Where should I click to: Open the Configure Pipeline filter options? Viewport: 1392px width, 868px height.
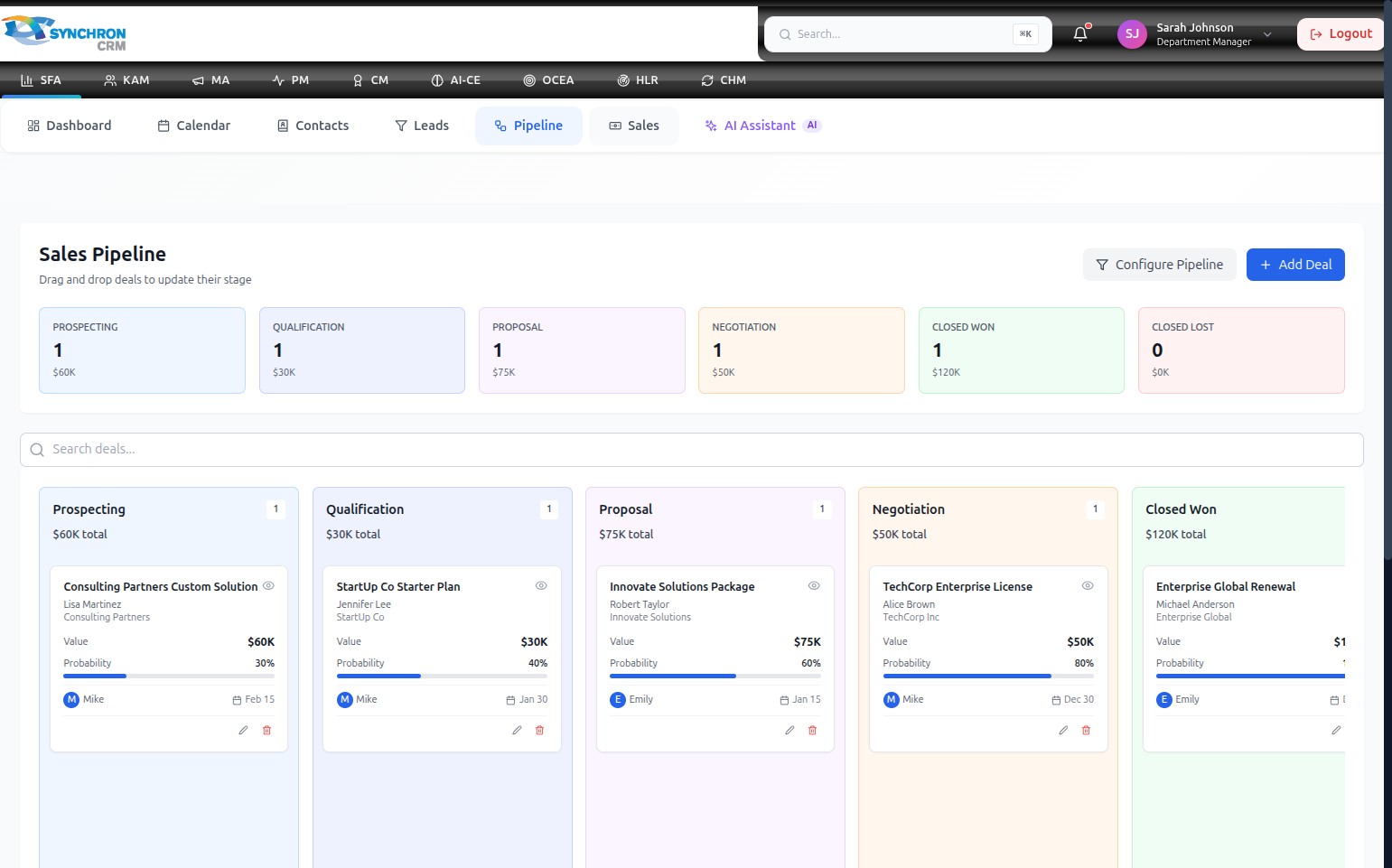tap(1160, 265)
